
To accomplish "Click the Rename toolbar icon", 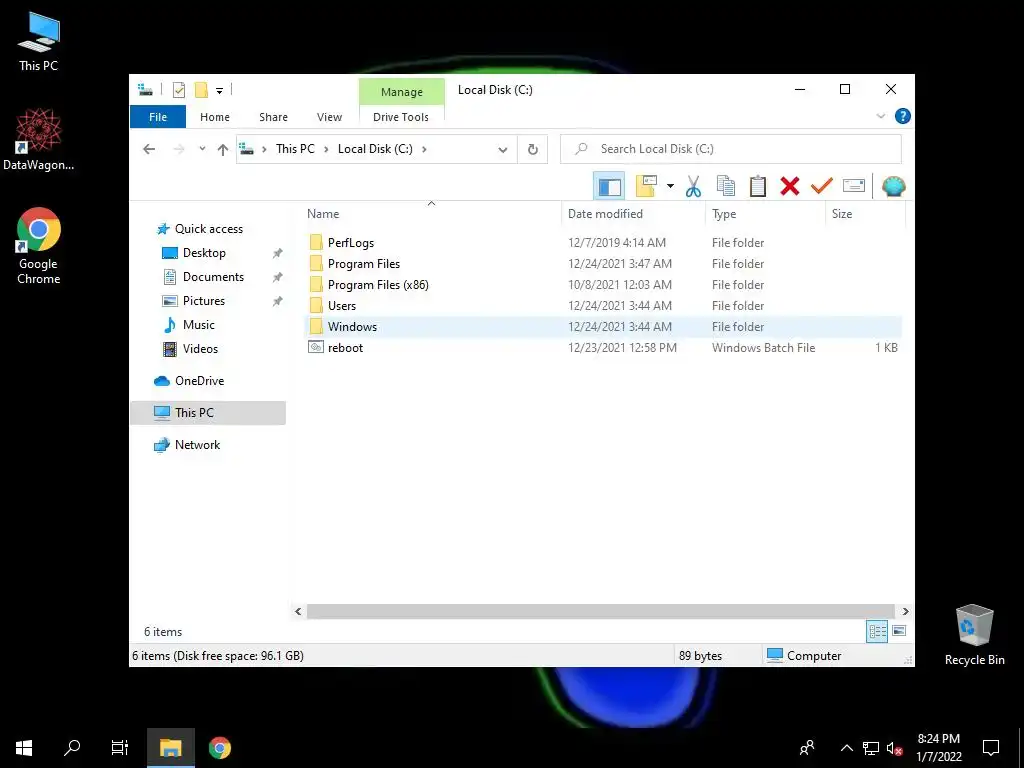I will click(x=854, y=186).
